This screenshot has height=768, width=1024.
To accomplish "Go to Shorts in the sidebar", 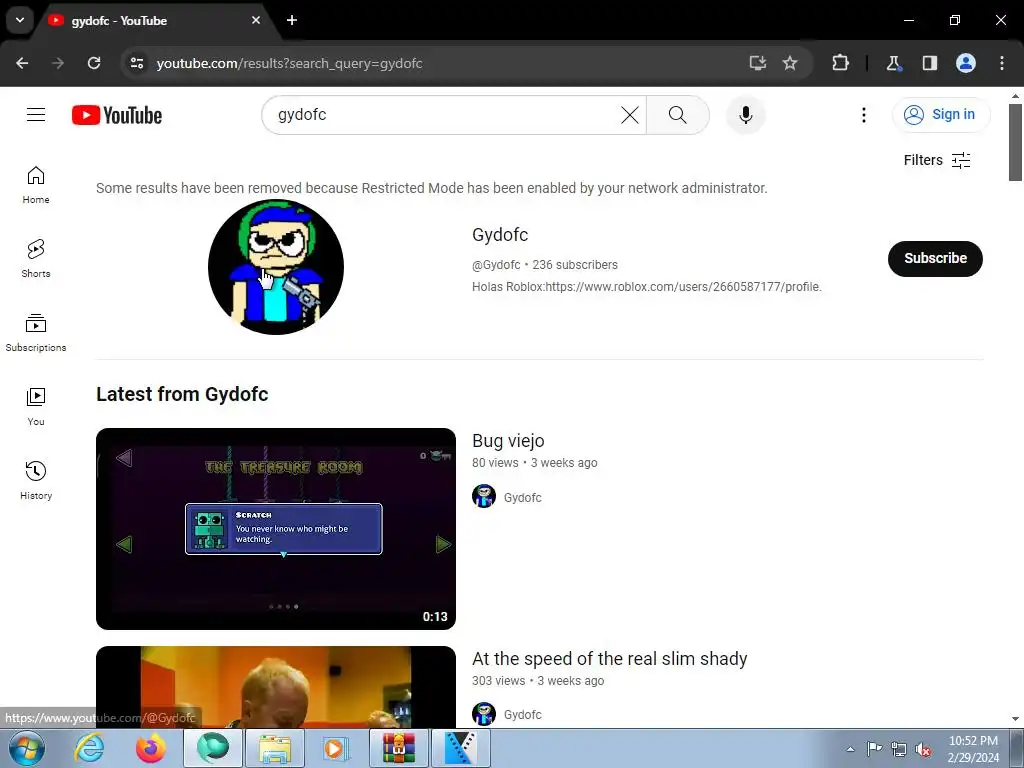I will coord(36,259).
